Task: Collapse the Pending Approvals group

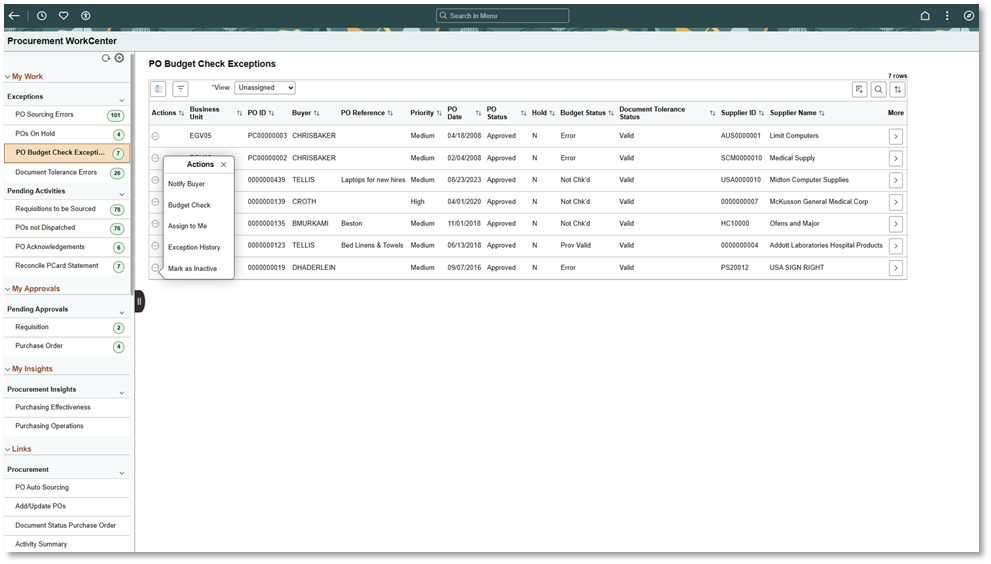Action: point(121,312)
